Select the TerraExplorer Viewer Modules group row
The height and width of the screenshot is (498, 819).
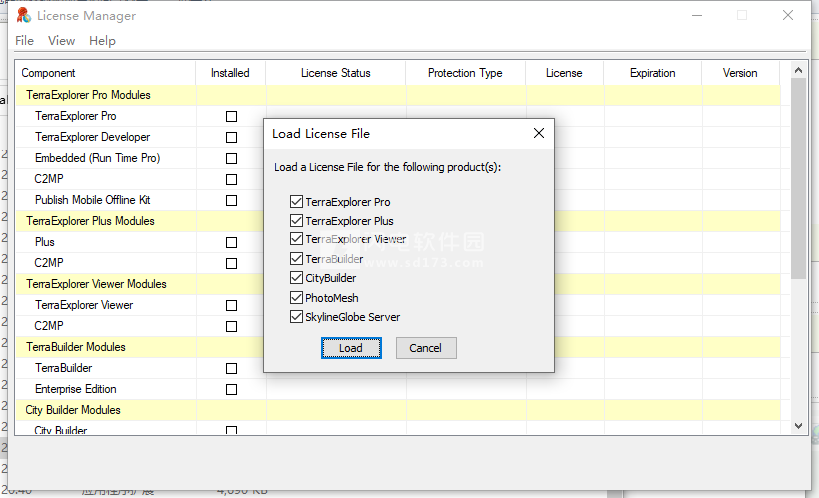398,284
